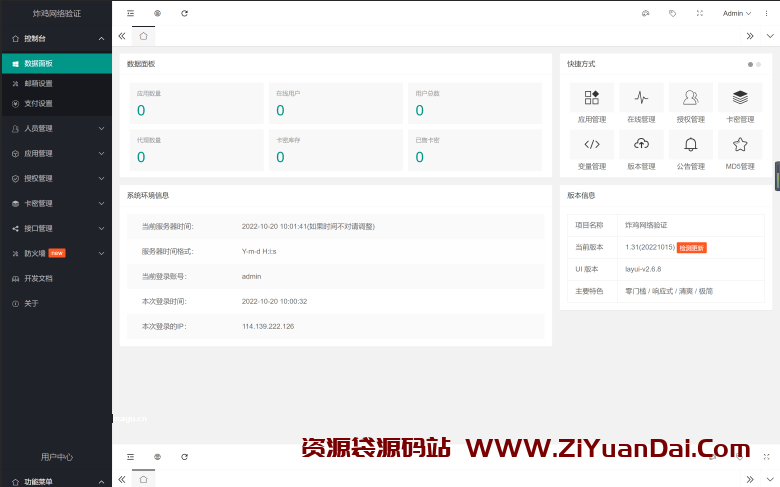Screen dimensions: 780x487
Task: Click the refresh icon in top bar
Action: point(185,13)
